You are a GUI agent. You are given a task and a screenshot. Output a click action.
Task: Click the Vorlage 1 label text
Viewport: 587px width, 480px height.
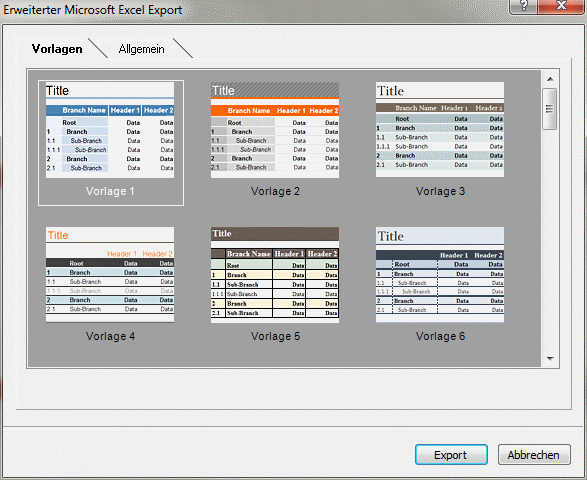pyautogui.click(x=110, y=191)
